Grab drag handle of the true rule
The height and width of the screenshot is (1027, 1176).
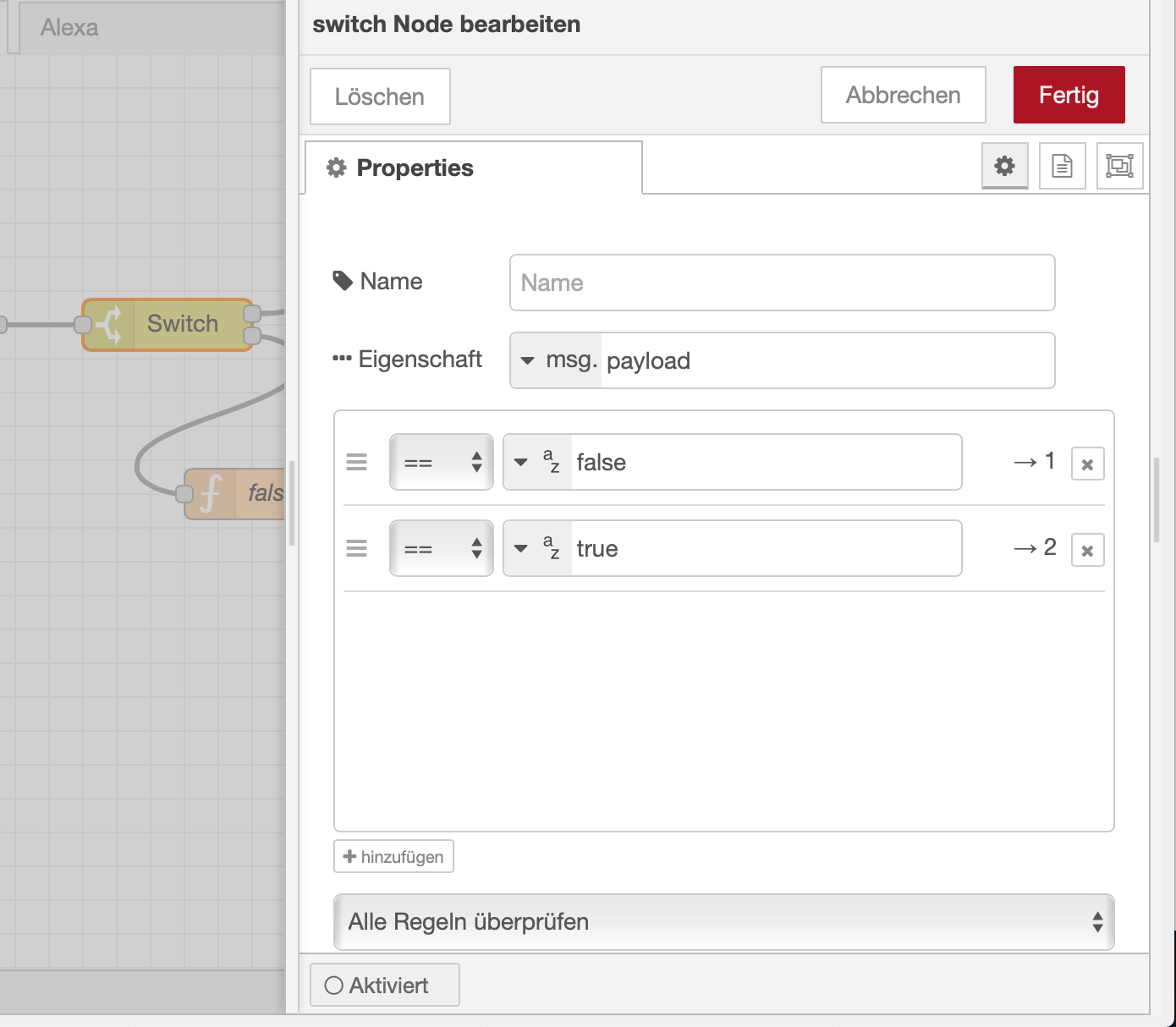(x=357, y=549)
